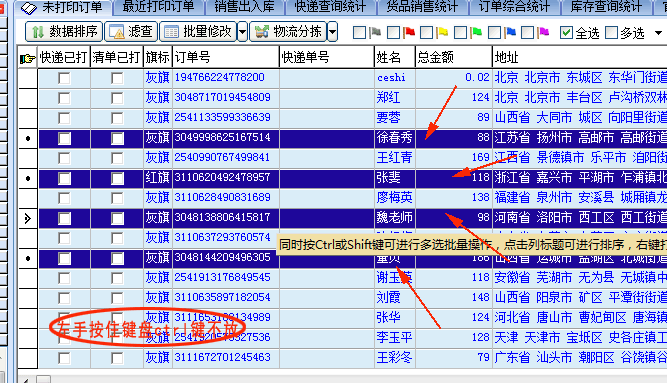Sort by 快递已打 column header
This screenshot has width=667, height=383.
[64, 57]
